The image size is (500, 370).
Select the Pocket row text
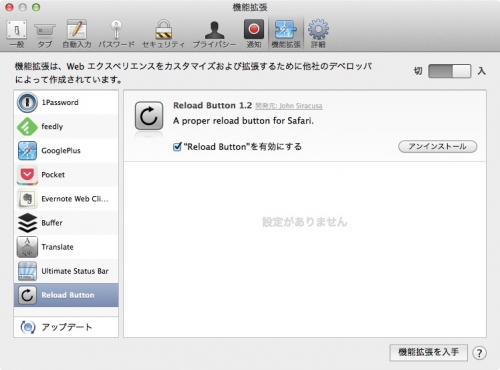(x=53, y=175)
